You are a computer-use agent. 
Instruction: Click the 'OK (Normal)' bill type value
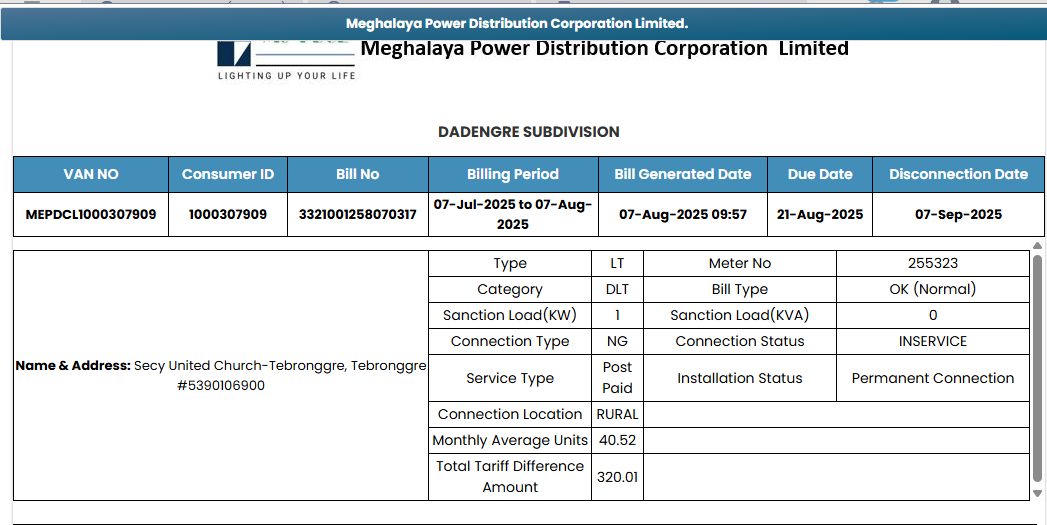[933, 290]
